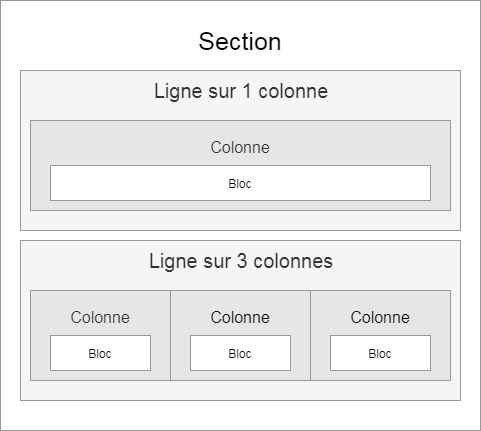Image resolution: width=481 pixels, height=431 pixels.
Task: Select the middle Bloc box in three-column row
Action: tap(240, 353)
